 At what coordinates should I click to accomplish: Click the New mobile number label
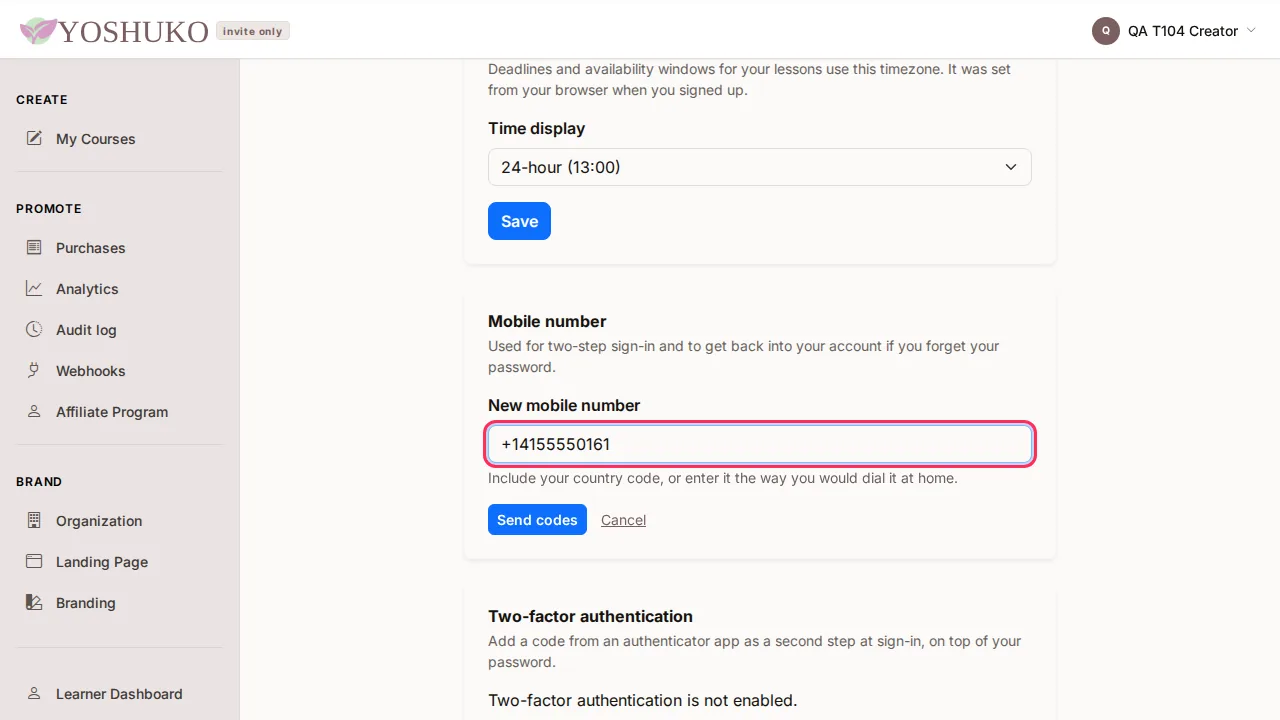[x=564, y=405]
